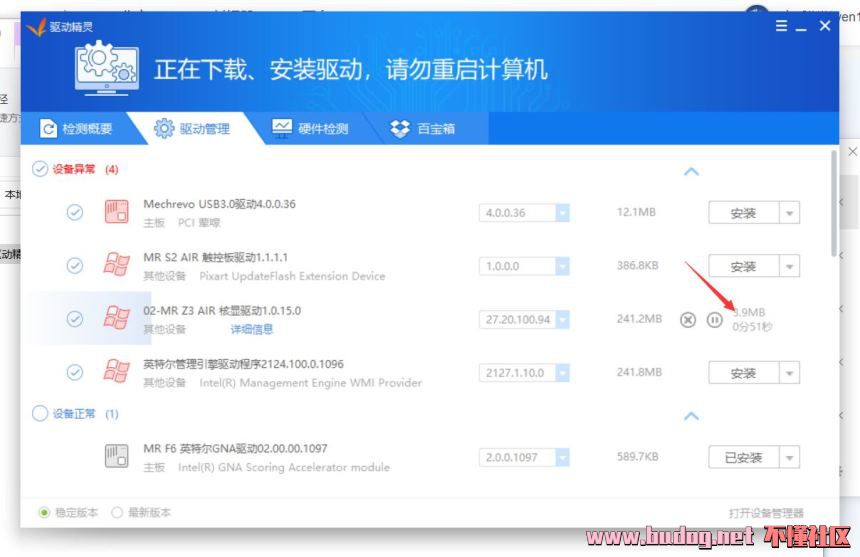Collapse the 设备正常 section chevron

point(691,416)
